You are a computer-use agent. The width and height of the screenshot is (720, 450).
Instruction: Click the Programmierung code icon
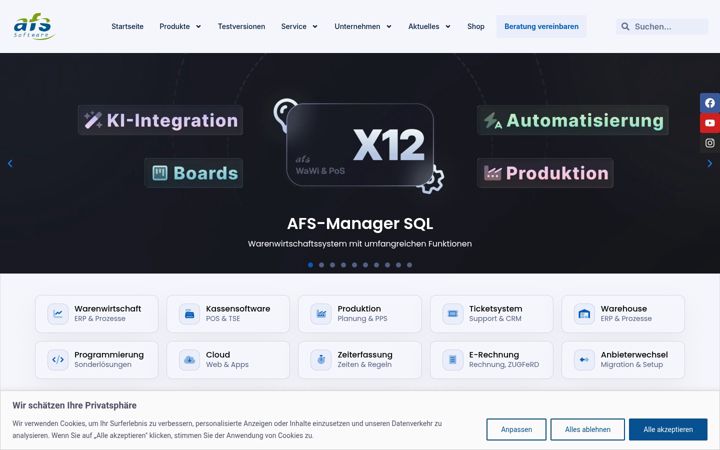coord(58,360)
